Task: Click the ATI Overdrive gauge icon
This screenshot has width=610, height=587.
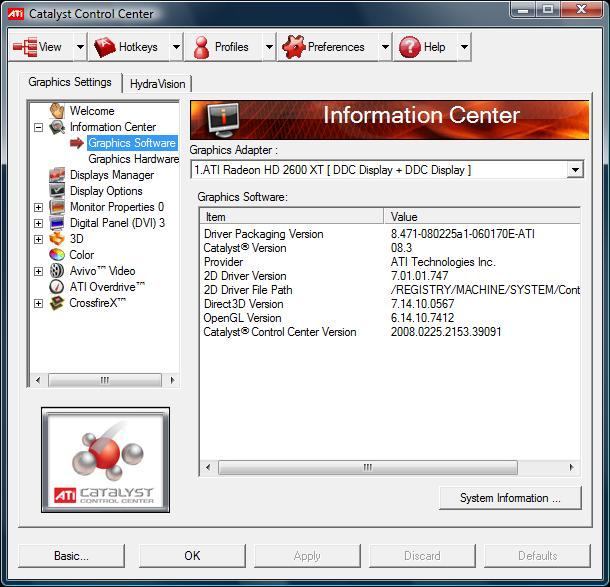Action: (57, 287)
